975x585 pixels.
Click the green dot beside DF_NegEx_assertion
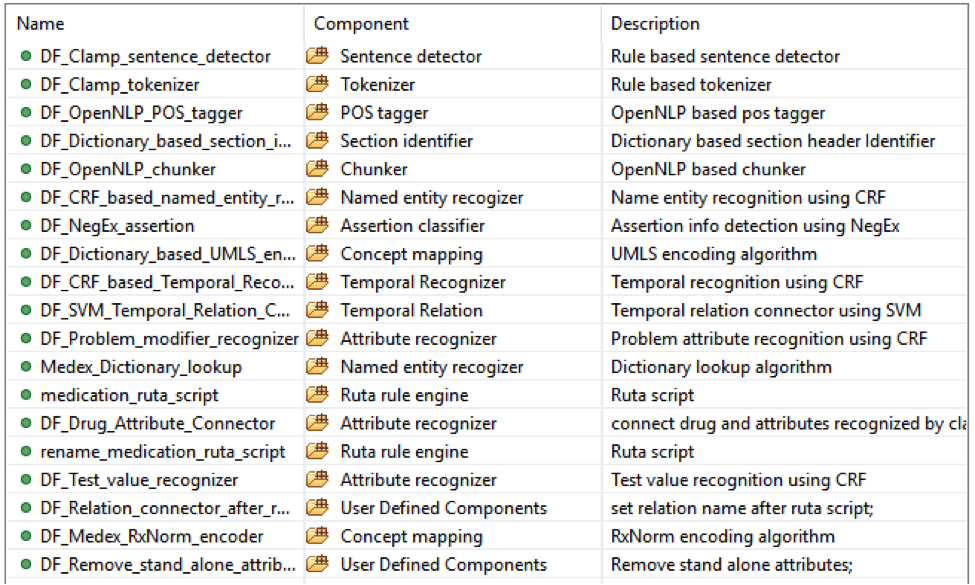(26, 226)
